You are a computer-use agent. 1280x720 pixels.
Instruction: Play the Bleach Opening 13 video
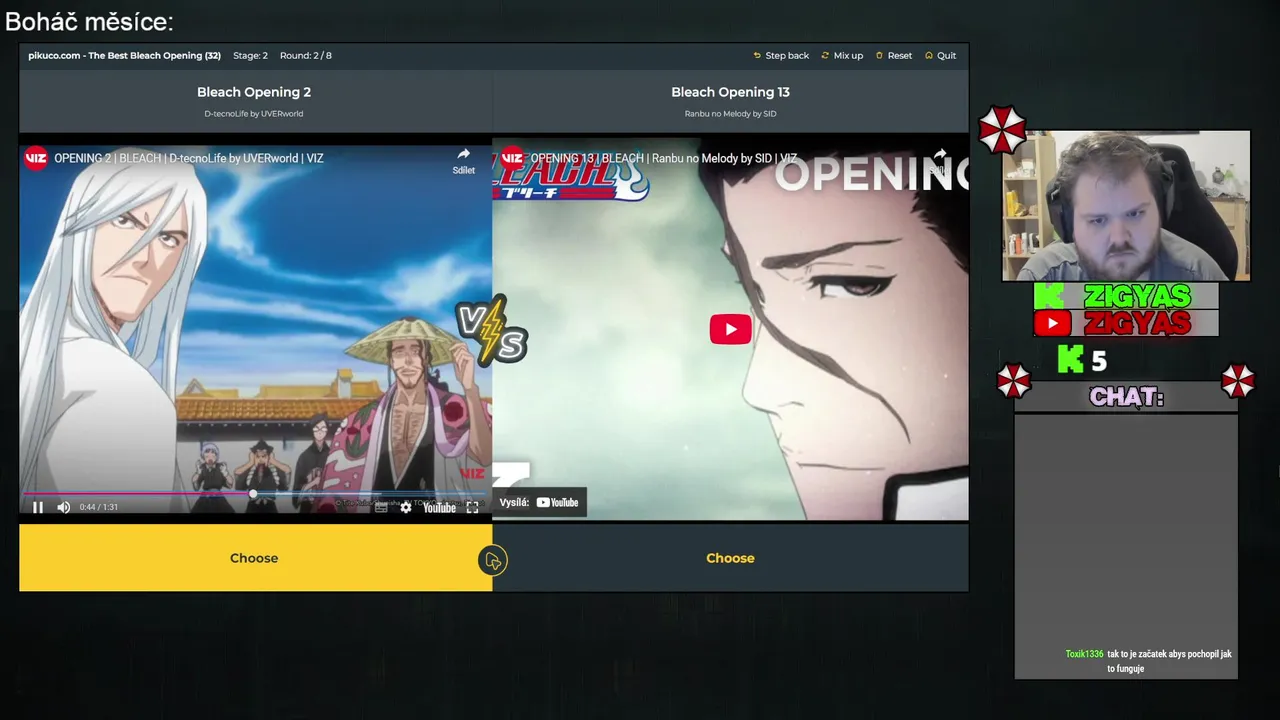point(730,329)
